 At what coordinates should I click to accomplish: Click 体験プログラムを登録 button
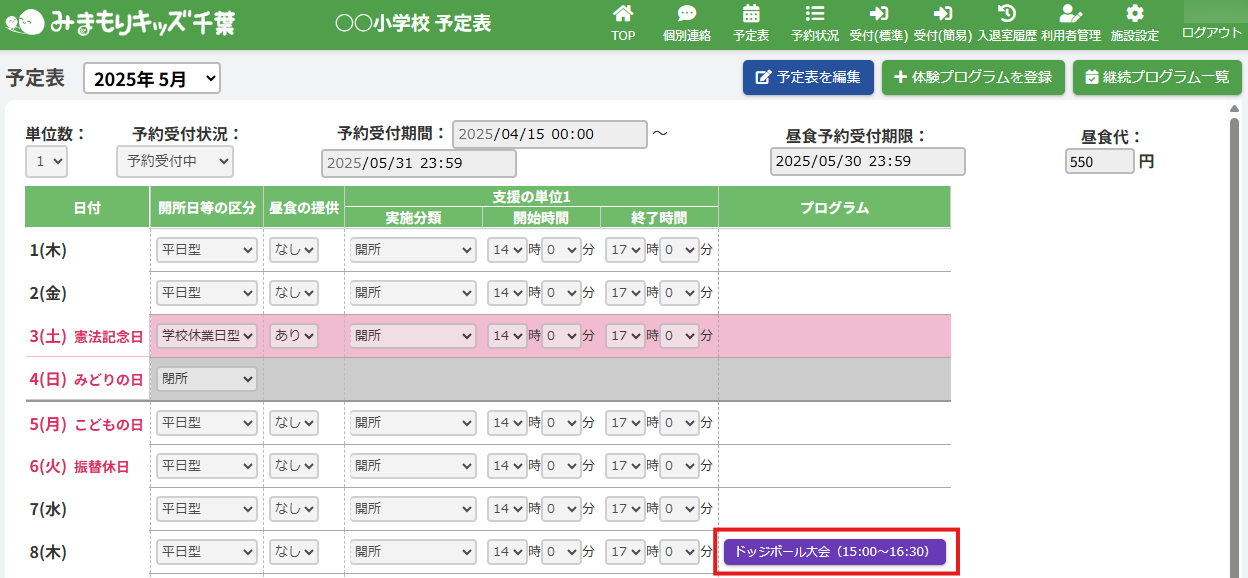(x=973, y=77)
